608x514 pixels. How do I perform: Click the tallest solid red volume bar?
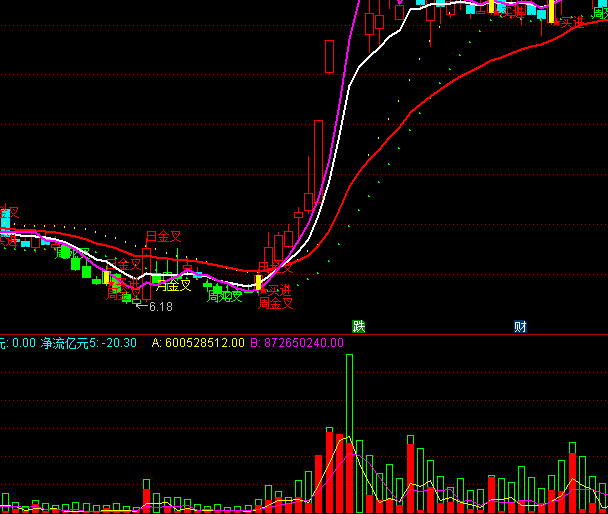click(x=329, y=470)
